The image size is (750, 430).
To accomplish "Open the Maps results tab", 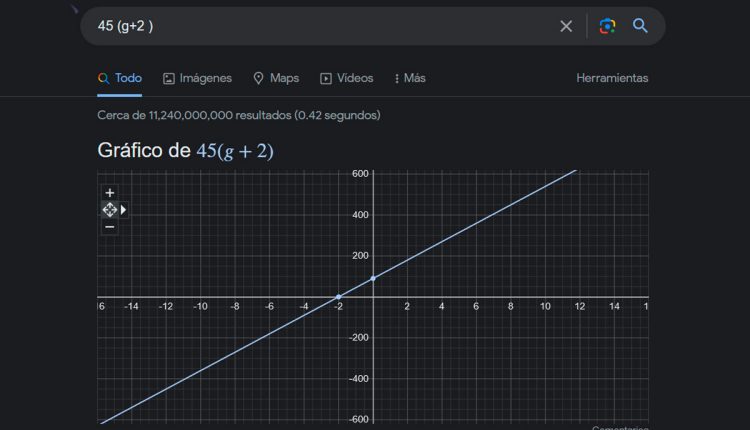I will coord(276,78).
